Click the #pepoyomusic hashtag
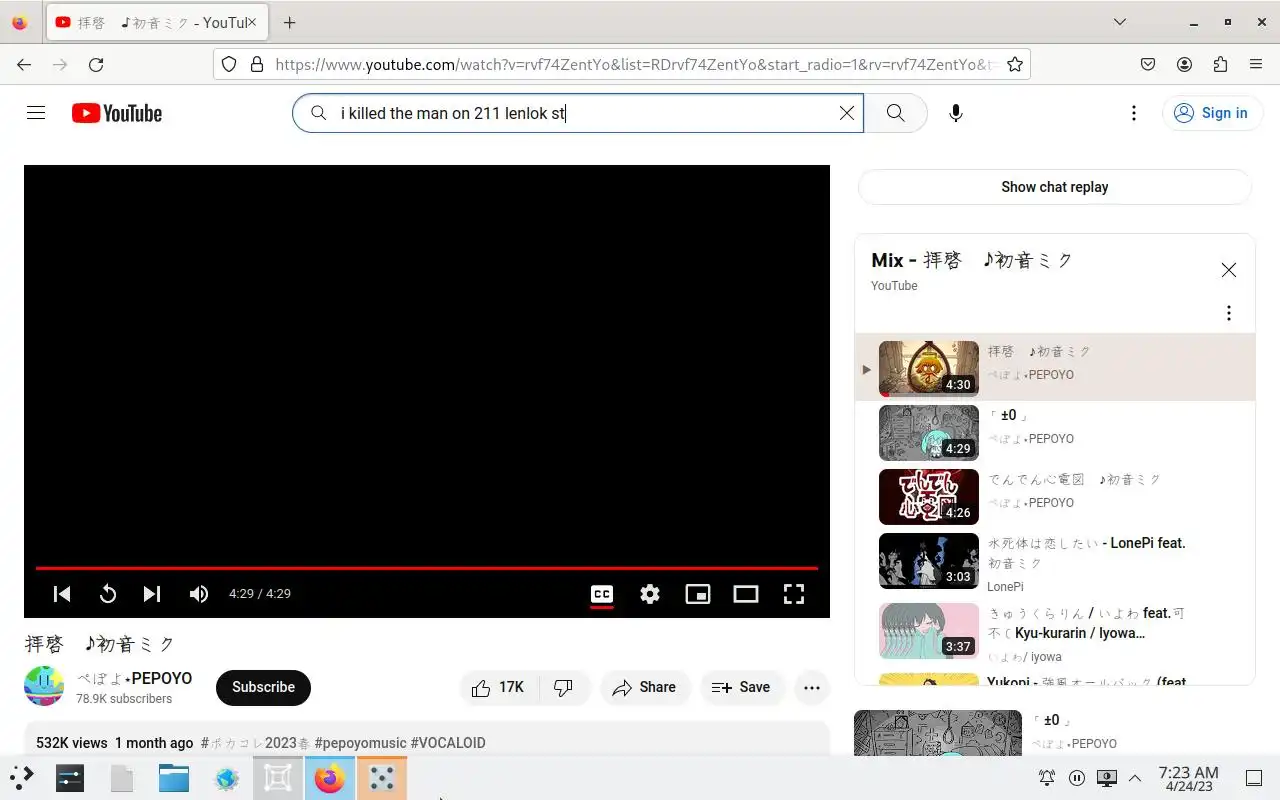 [360, 743]
